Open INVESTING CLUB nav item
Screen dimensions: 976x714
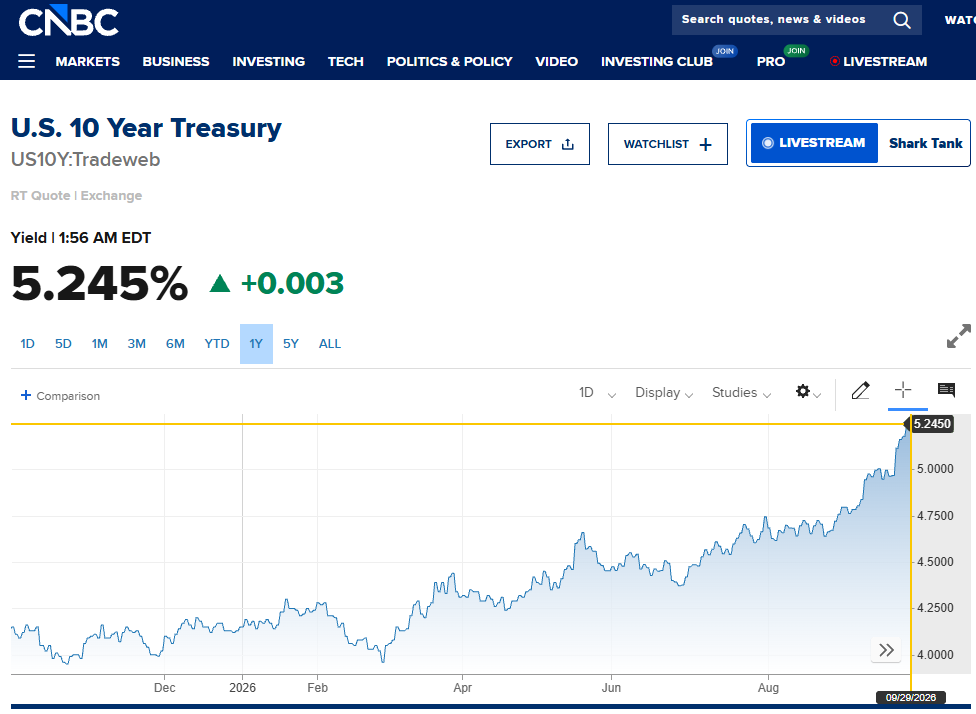pyautogui.click(x=657, y=62)
